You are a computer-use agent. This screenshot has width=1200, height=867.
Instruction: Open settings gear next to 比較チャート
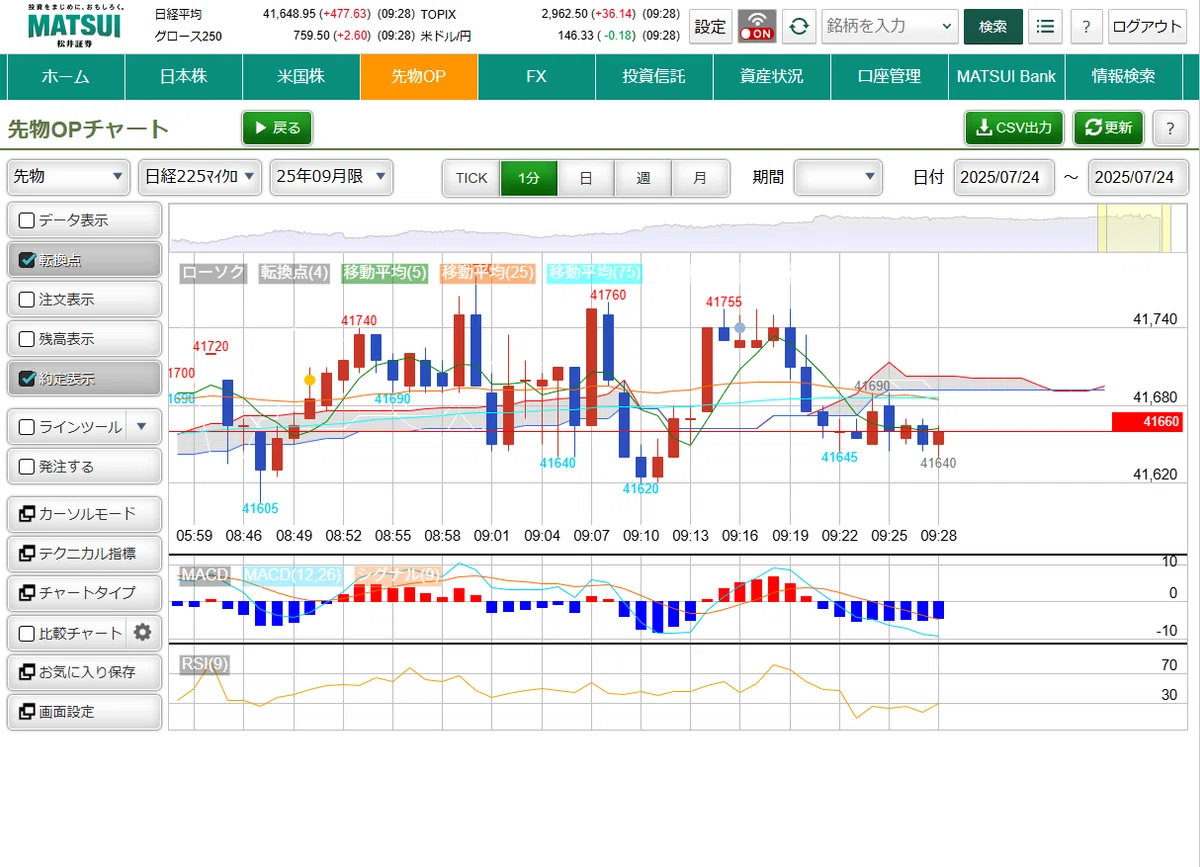(143, 632)
